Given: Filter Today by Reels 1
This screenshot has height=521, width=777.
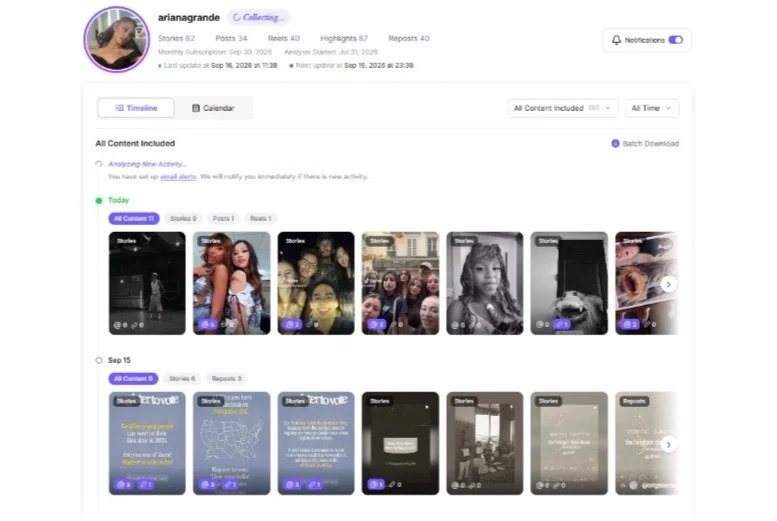Looking at the screenshot, I should pos(261,219).
